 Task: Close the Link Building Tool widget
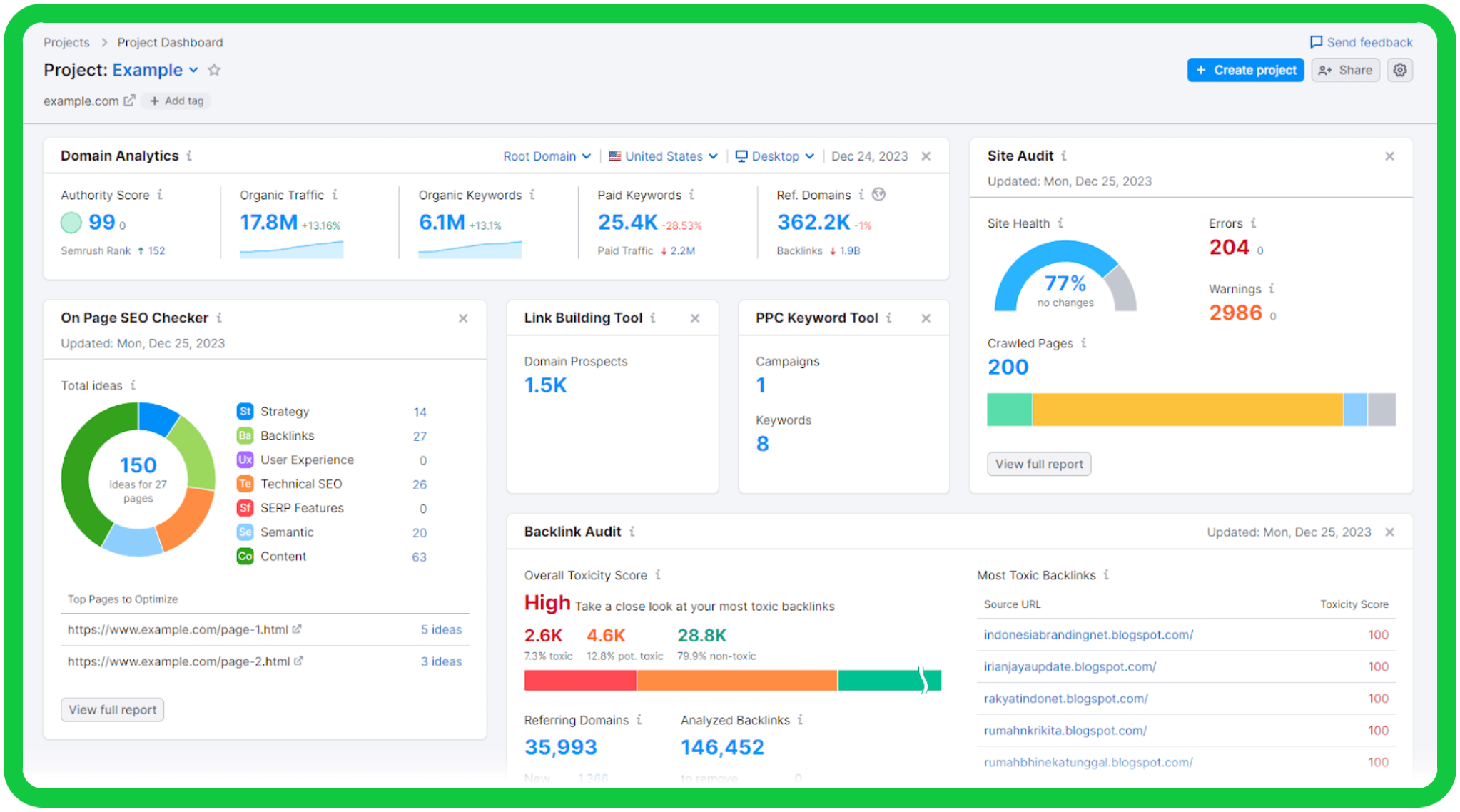click(x=695, y=318)
